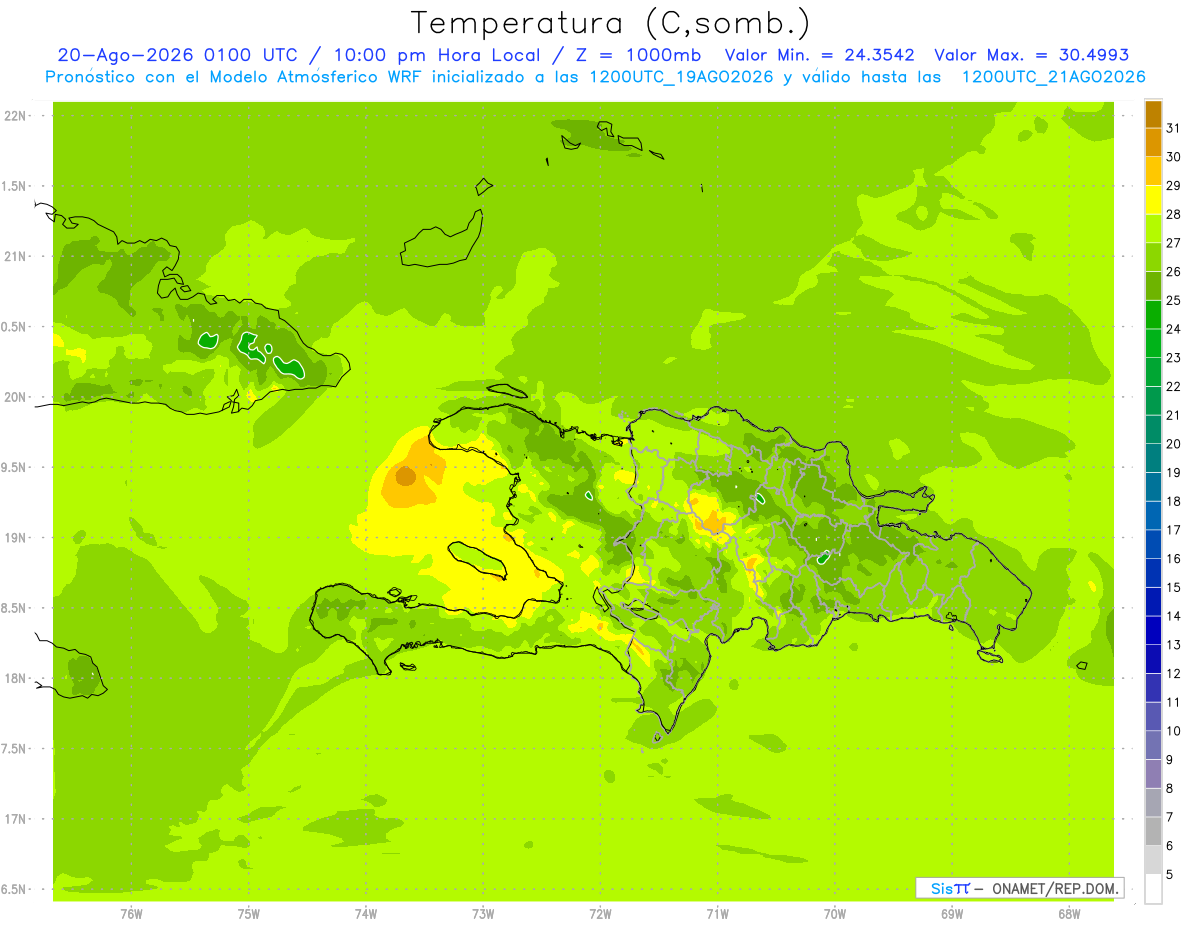Click the "70W" longitude axis label
This screenshot has width=1200, height=927.
coord(835,913)
